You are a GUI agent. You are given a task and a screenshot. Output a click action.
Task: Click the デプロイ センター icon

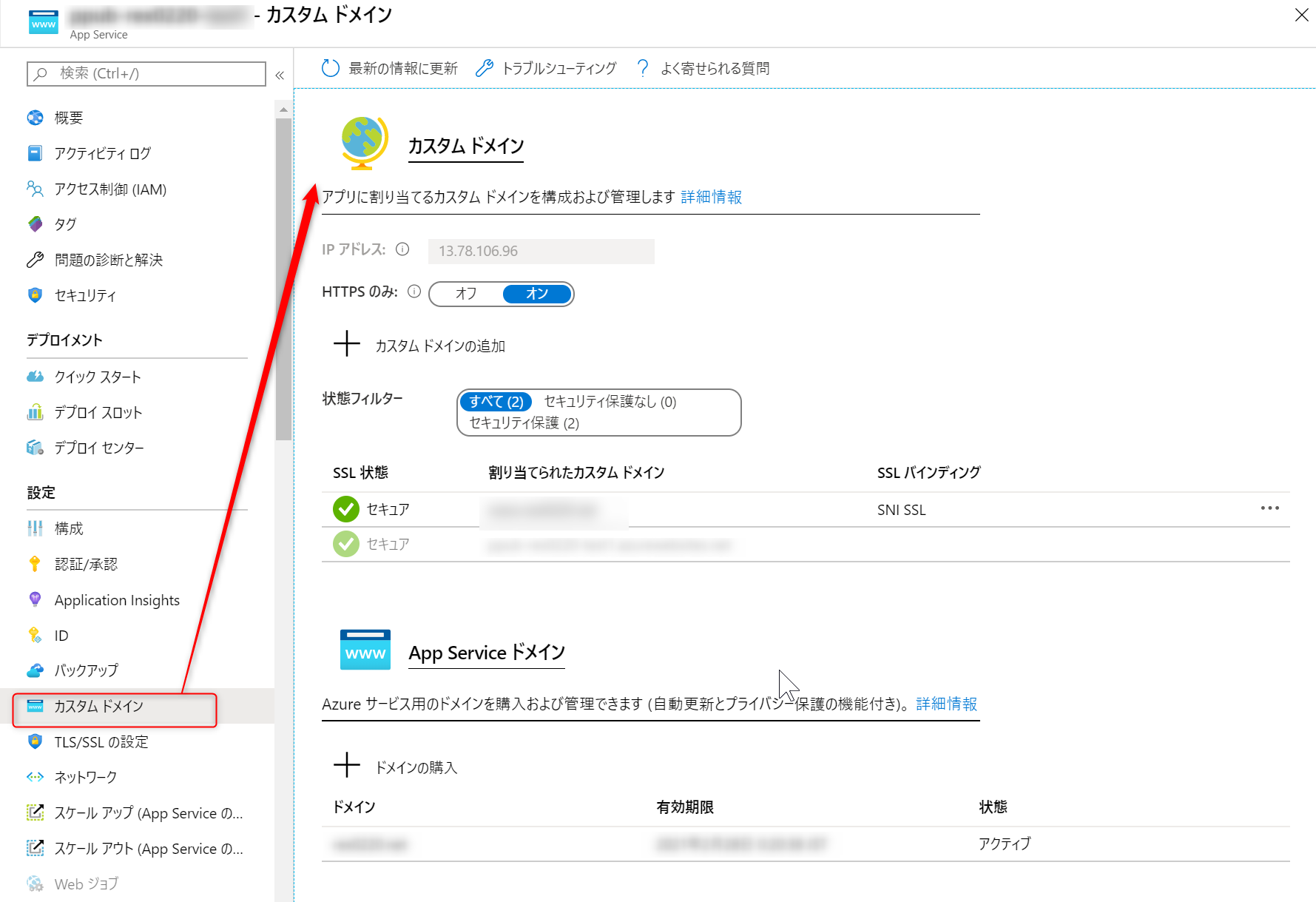(35, 448)
